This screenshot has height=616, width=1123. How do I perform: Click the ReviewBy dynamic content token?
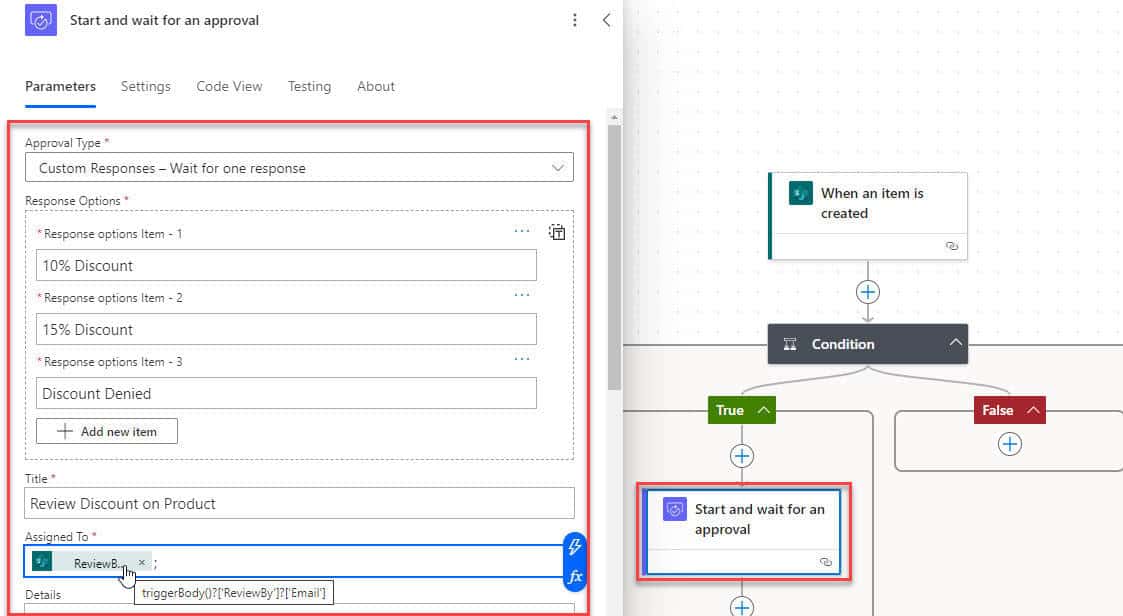click(91, 562)
